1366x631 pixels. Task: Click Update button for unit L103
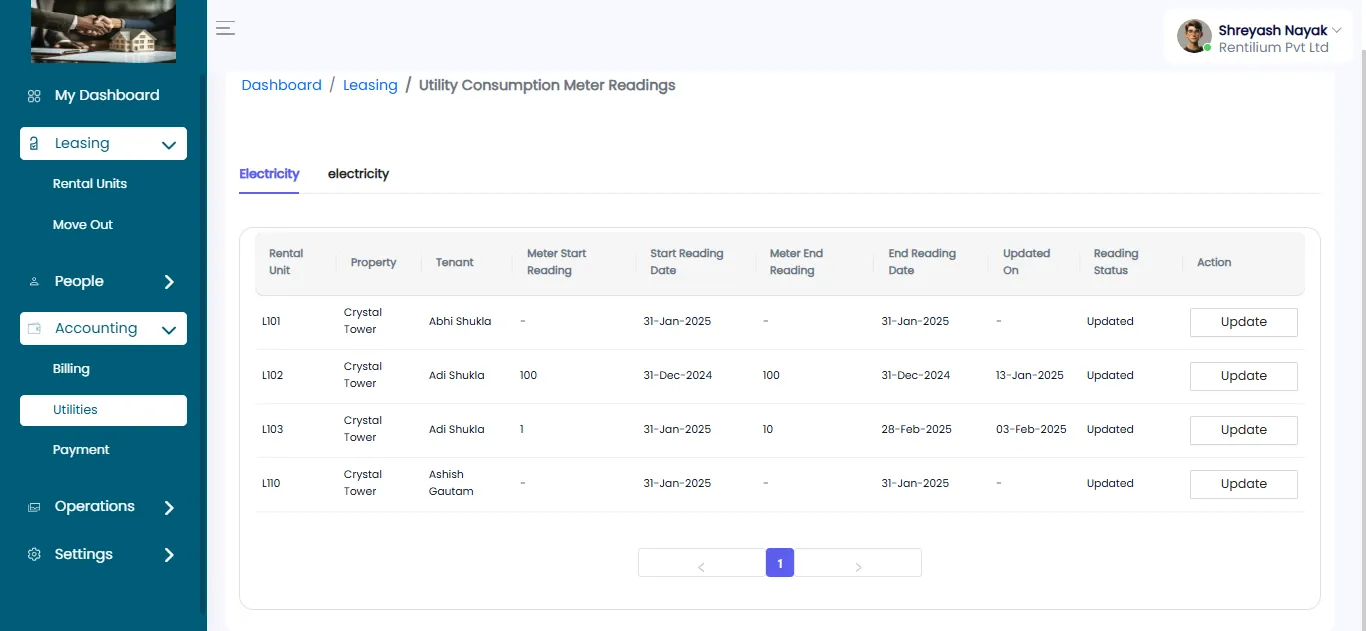click(1244, 430)
